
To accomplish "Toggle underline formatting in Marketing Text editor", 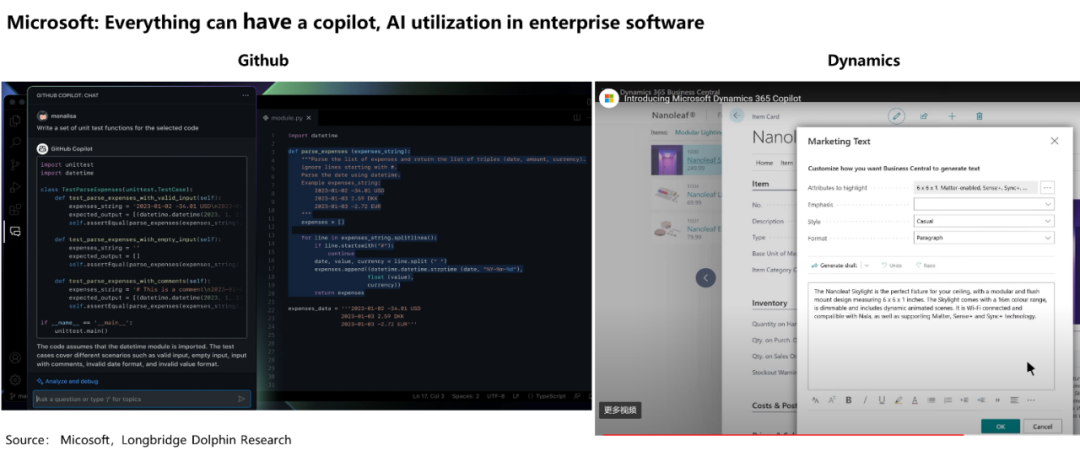I will point(881,400).
